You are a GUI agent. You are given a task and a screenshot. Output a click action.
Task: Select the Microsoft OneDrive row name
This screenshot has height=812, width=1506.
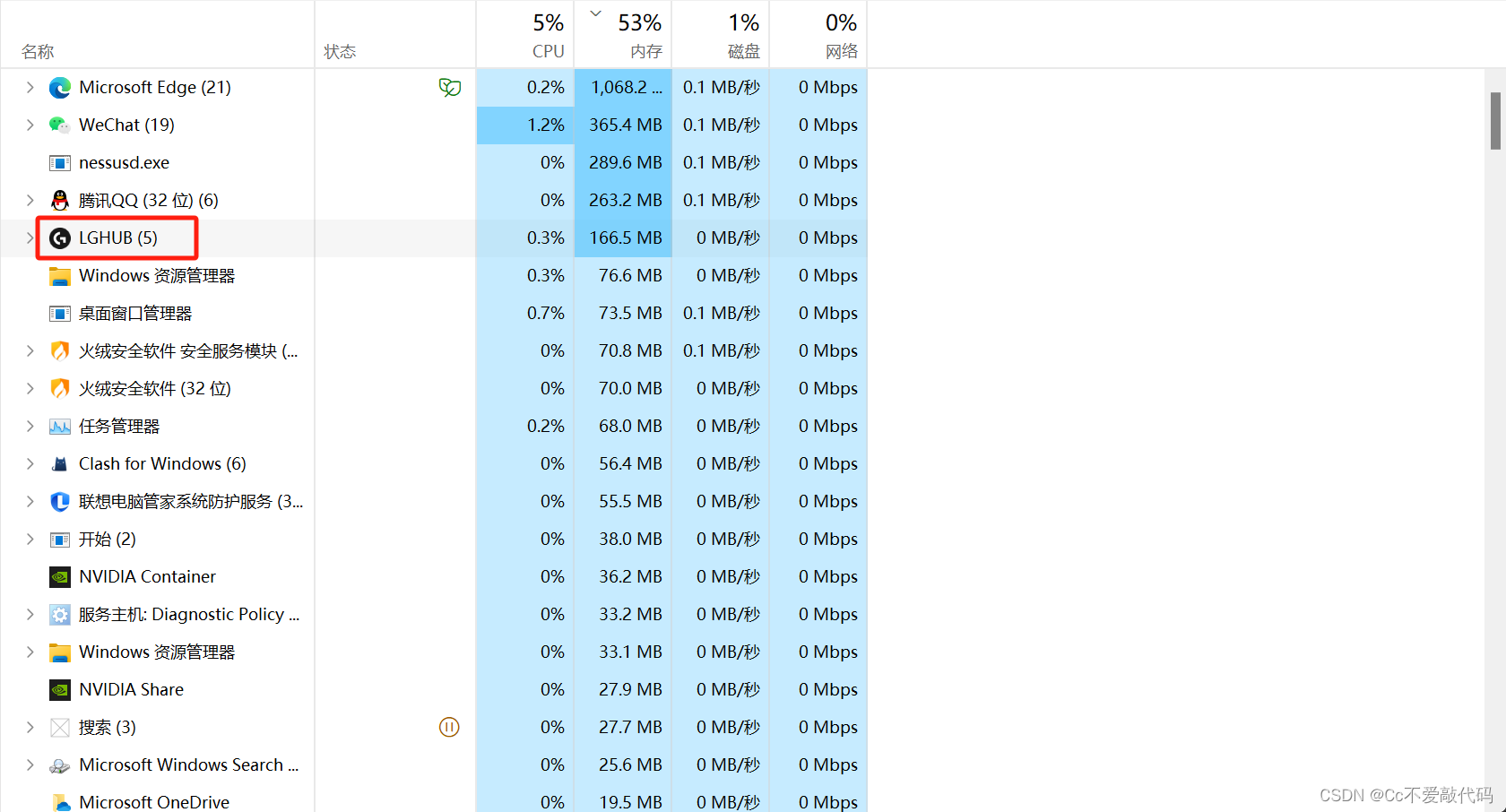pos(154,802)
